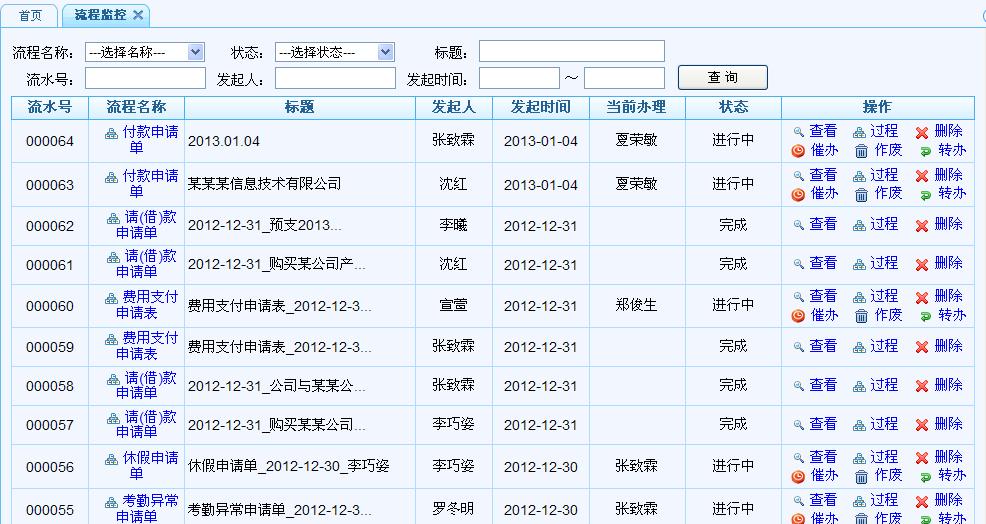Click the 查询 button
Image resolution: width=986 pixels, height=524 pixels.
pos(723,77)
